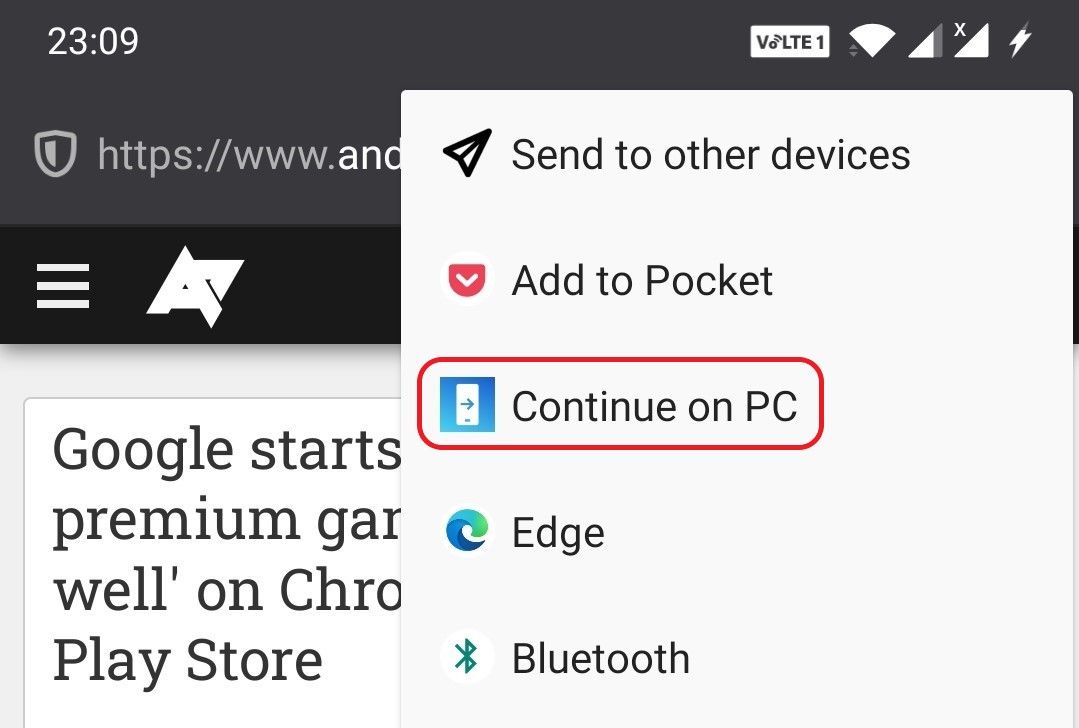Click the red Pocket icon
1079x728 pixels.
(x=466, y=280)
